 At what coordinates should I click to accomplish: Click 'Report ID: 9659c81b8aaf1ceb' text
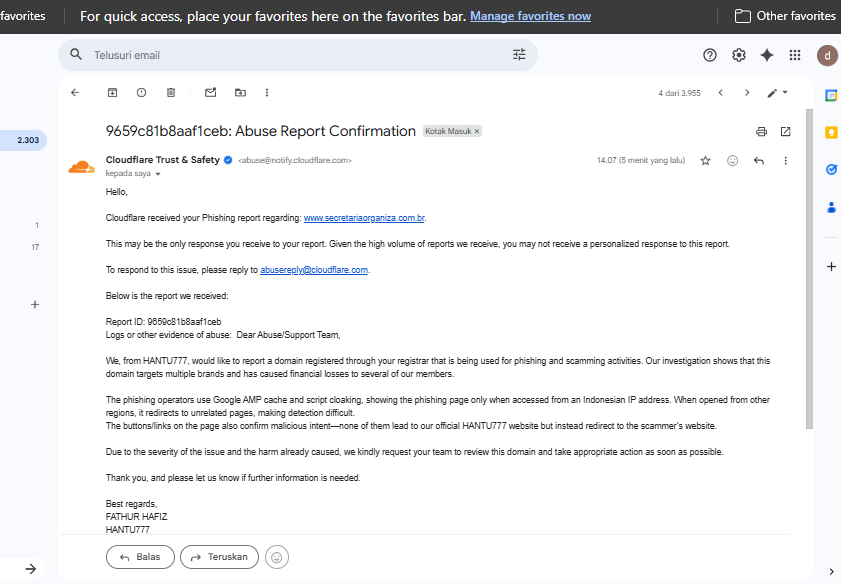[164, 322]
